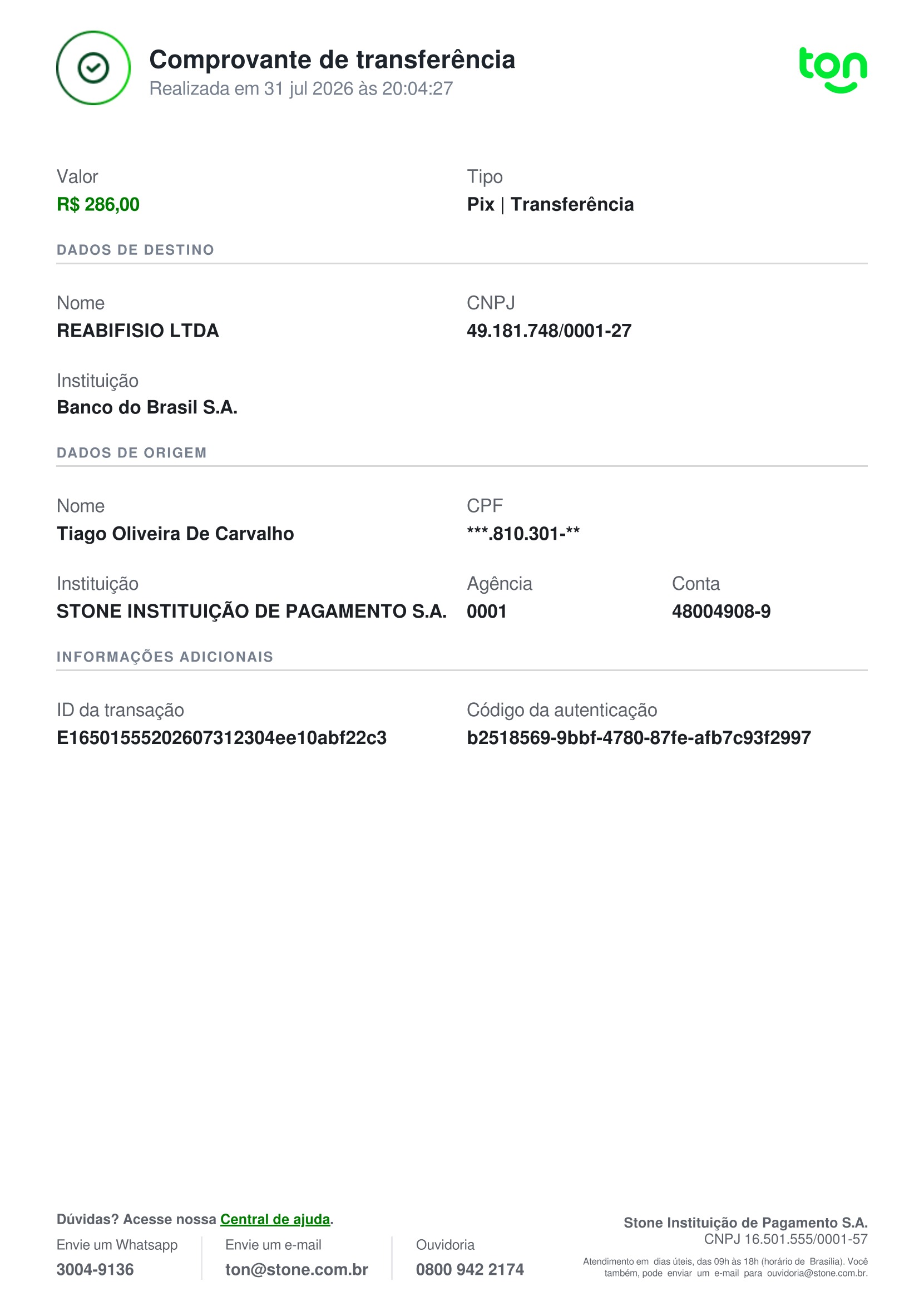Click the DADOS DE DESTINO section header
The image size is (924, 1301).
(135, 250)
